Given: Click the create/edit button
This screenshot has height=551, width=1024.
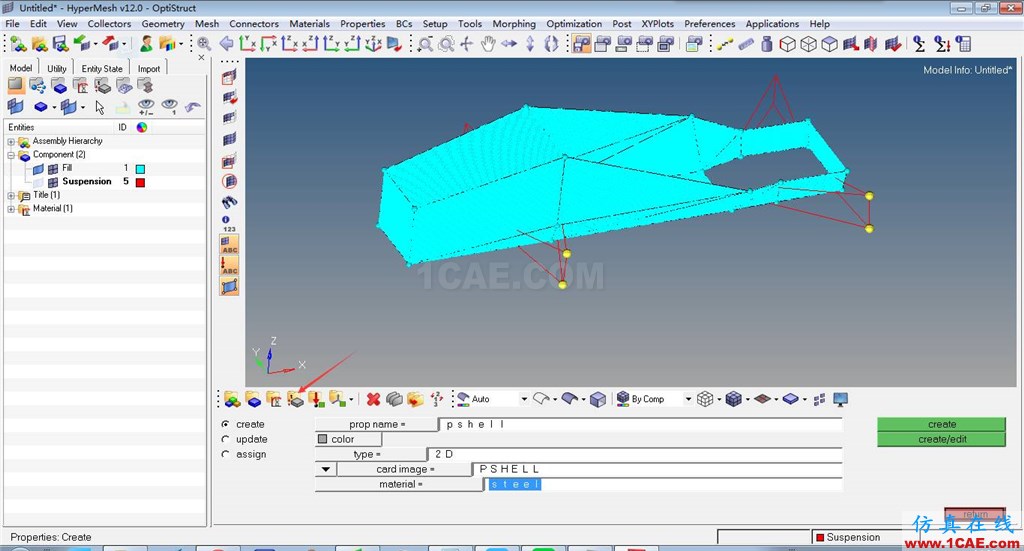Looking at the screenshot, I should (942, 439).
